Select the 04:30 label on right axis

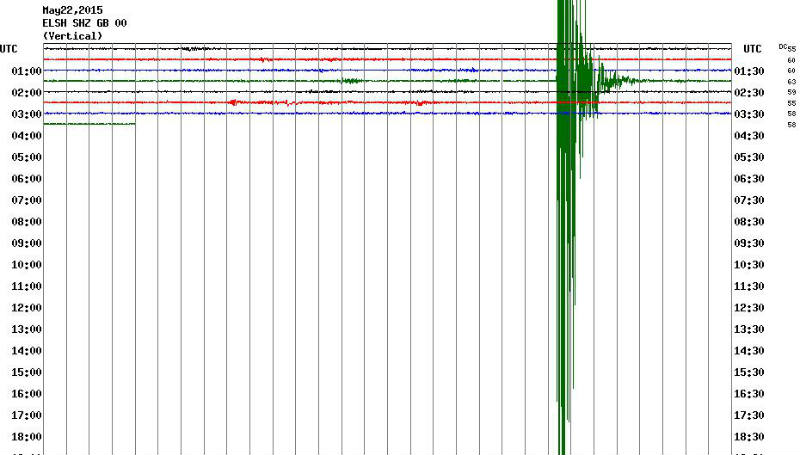(750, 136)
